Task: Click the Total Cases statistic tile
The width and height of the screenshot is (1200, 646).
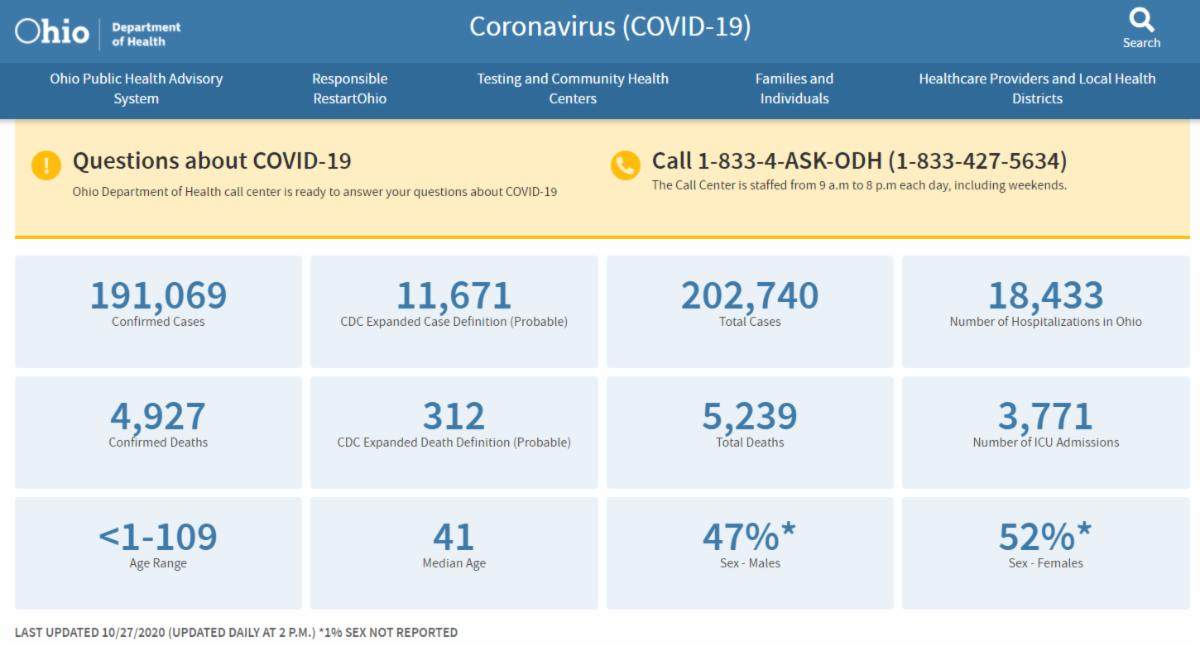Action: pos(750,310)
